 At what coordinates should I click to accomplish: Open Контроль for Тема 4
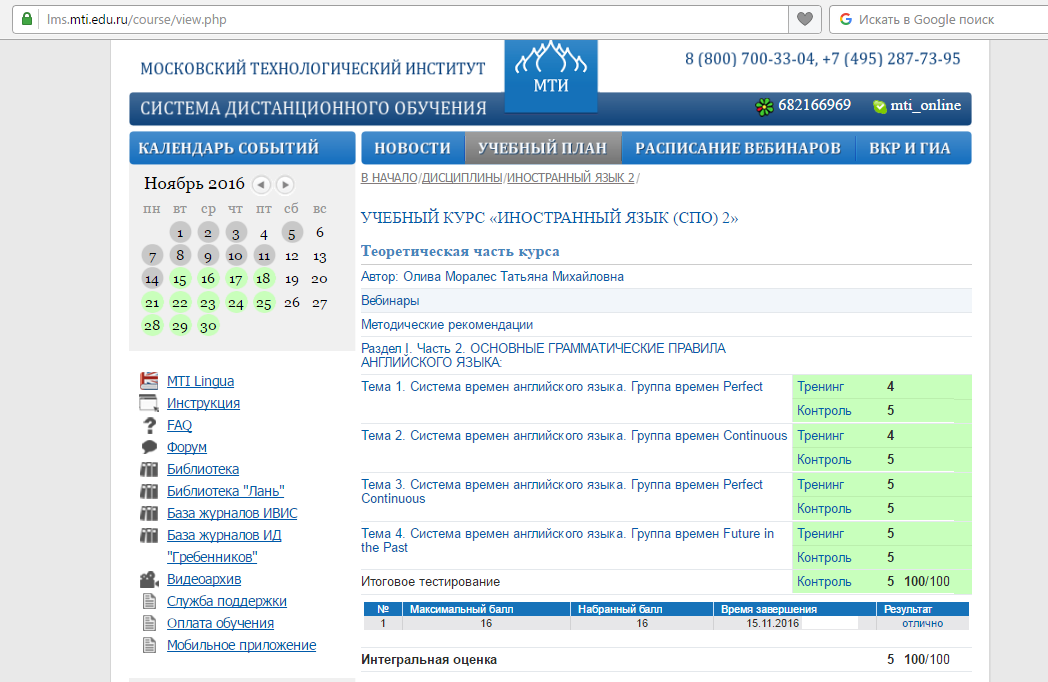823,558
